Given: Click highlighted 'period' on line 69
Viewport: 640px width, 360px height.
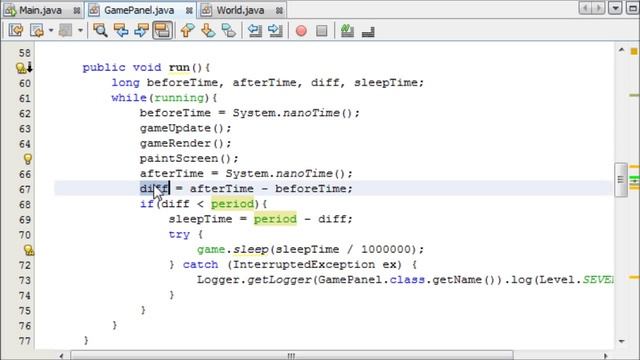Looking at the screenshot, I should [x=275, y=219].
